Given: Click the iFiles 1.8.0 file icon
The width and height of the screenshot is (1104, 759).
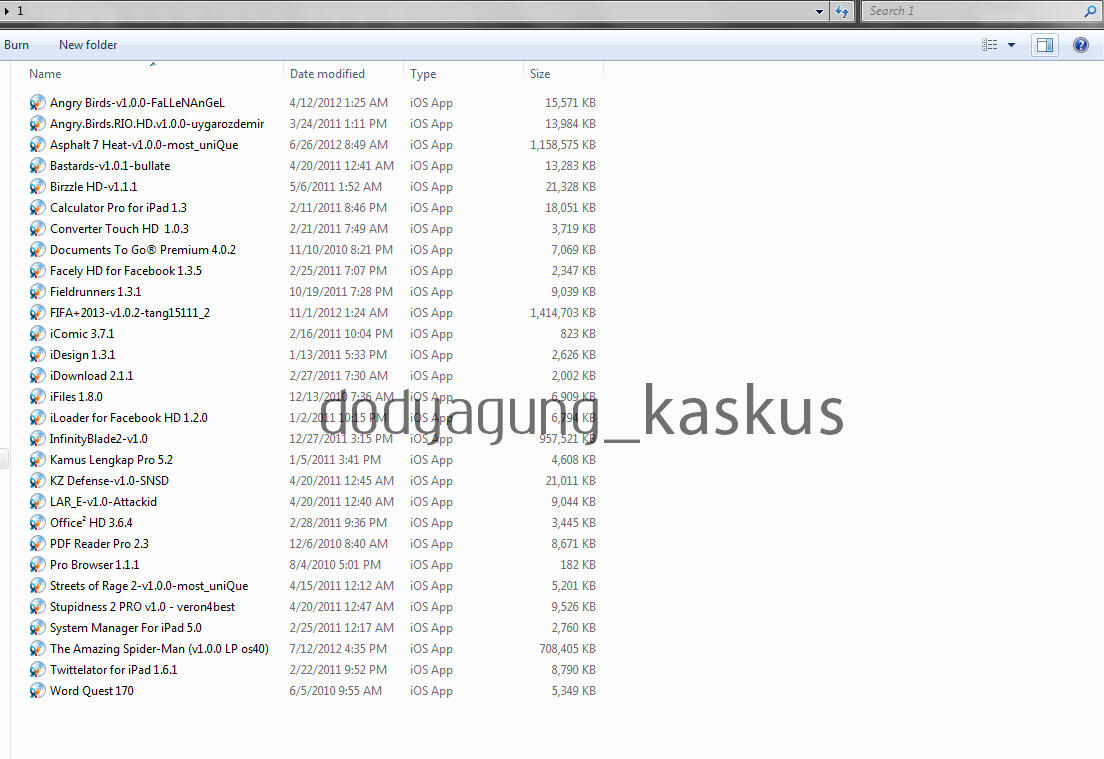Looking at the screenshot, I should point(37,397).
